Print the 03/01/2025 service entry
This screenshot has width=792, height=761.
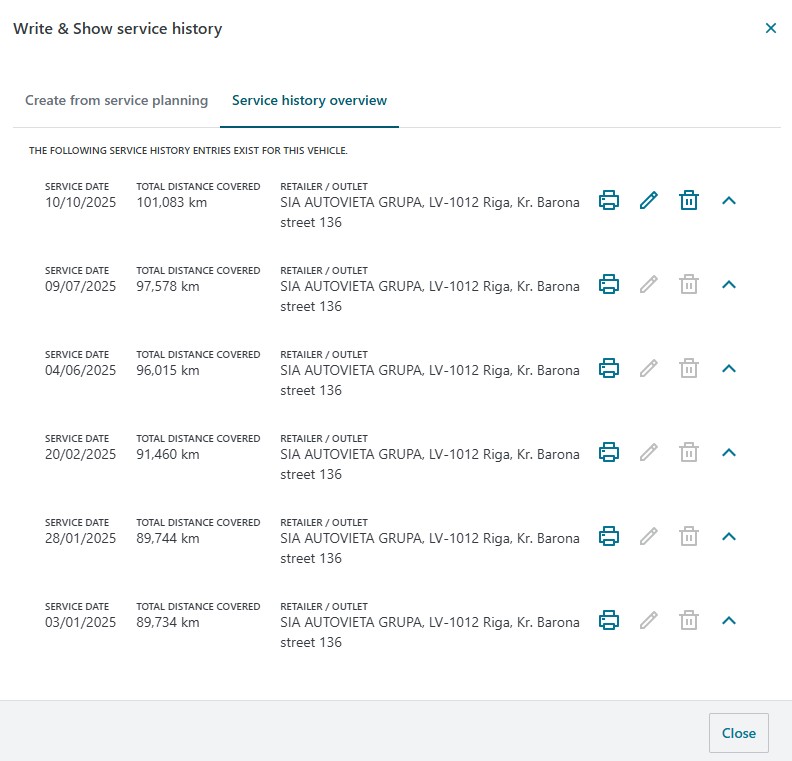coord(608,620)
